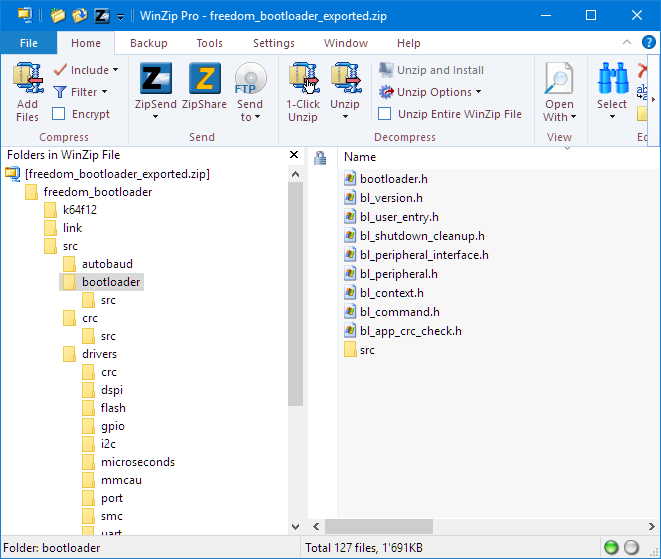This screenshot has width=661, height=559.
Task: Tick the Unzip Entire WinZip File checkbox
Action: 385,114
